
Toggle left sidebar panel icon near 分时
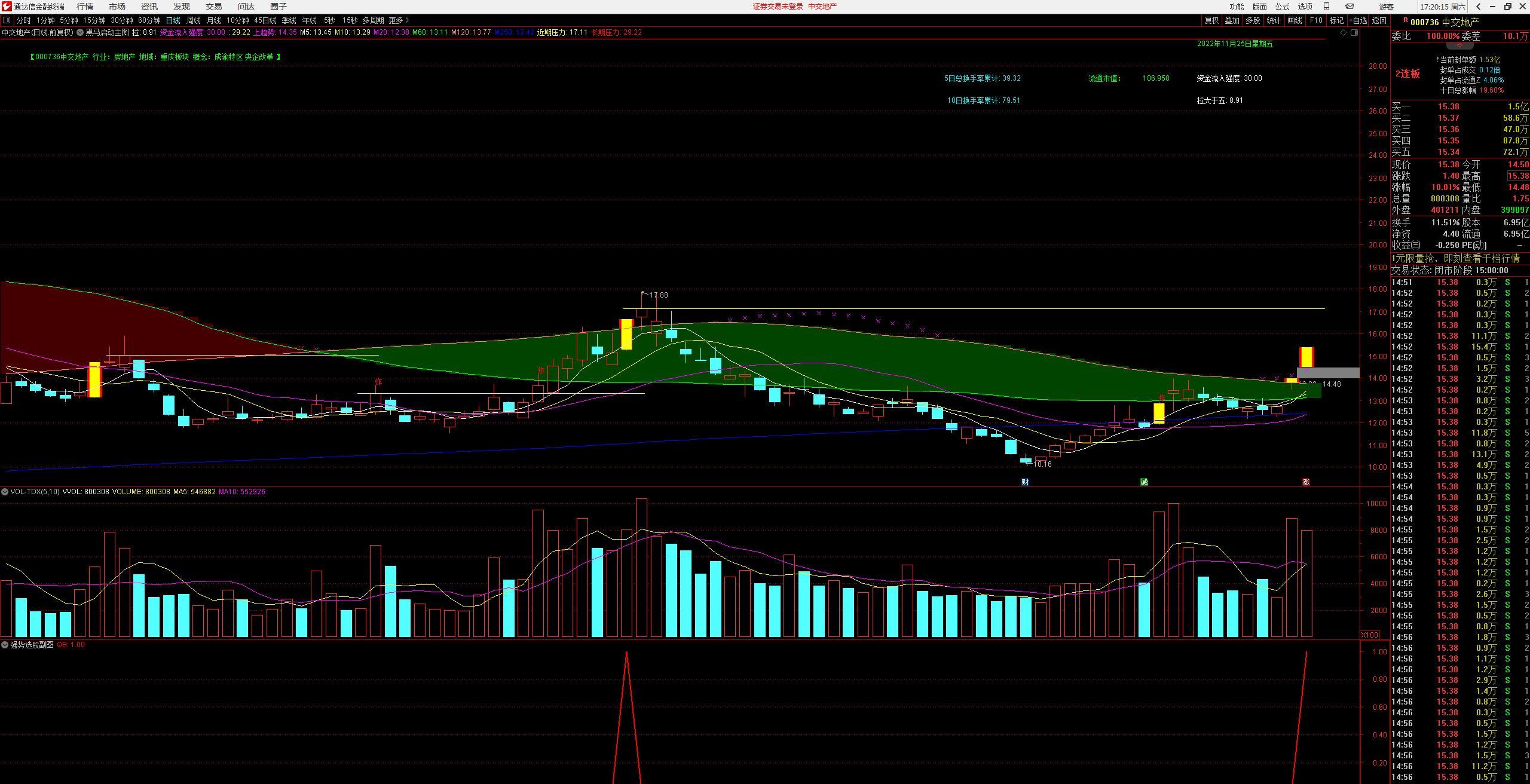tap(7, 20)
